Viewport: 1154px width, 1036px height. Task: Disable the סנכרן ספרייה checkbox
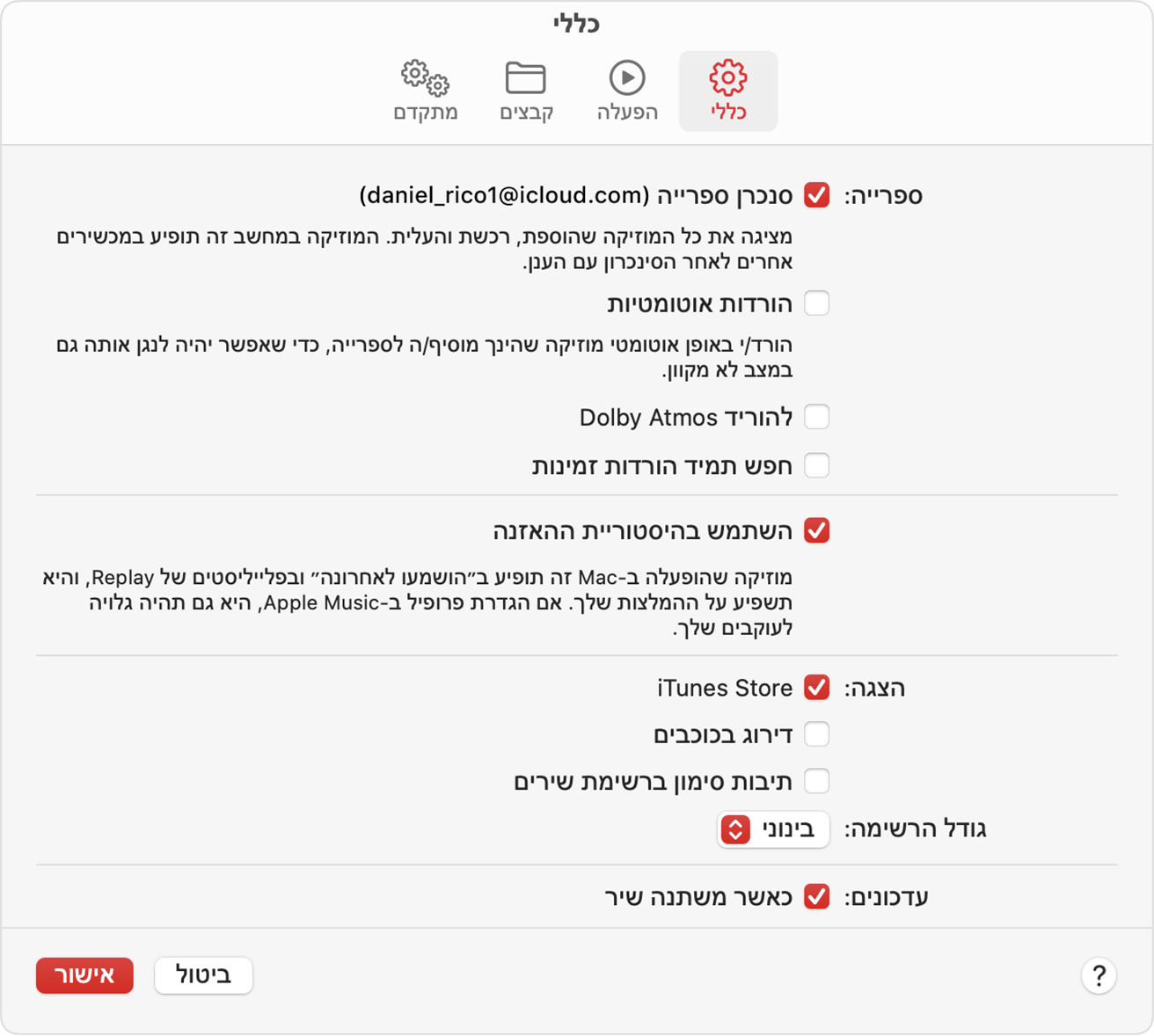[817, 196]
